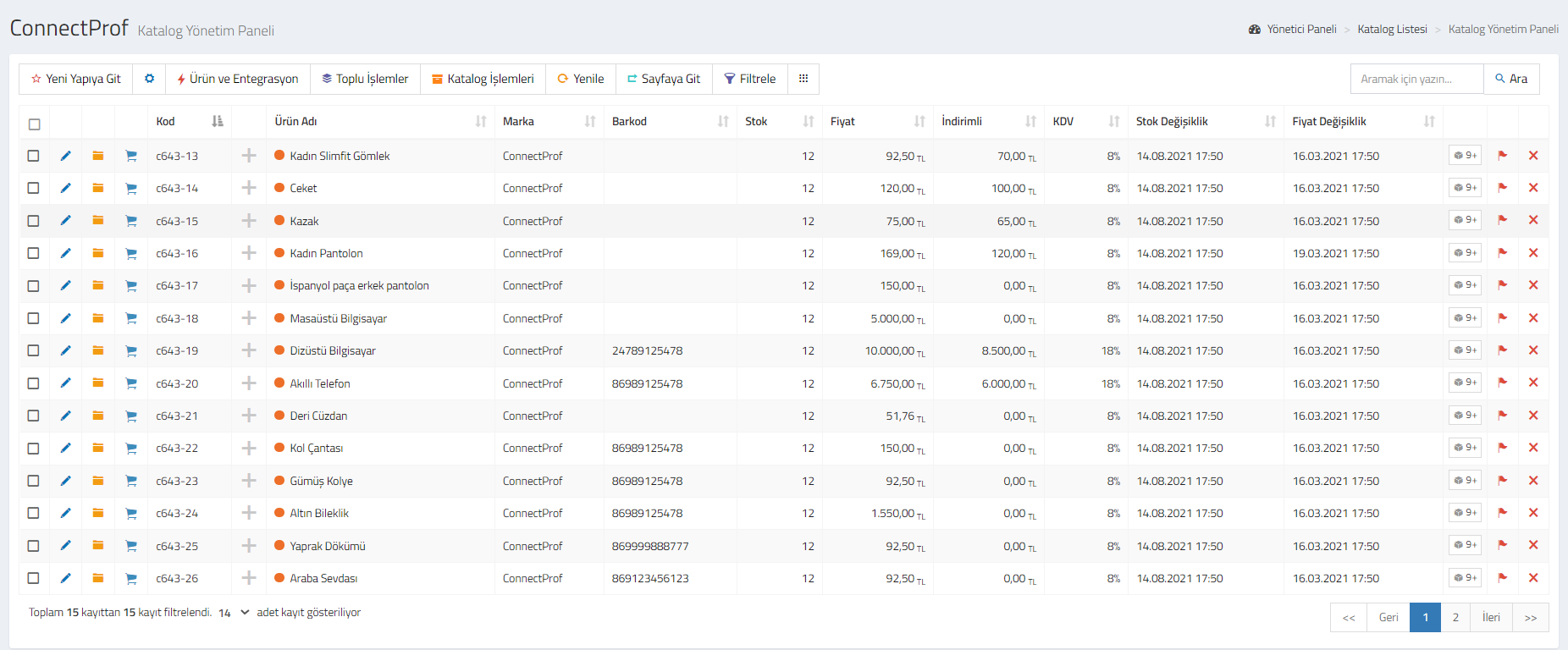Open the folder icon in Ceket row
The height and width of the screenshot is (650, 1568).
pyautogui.click(x=98, y=188)
